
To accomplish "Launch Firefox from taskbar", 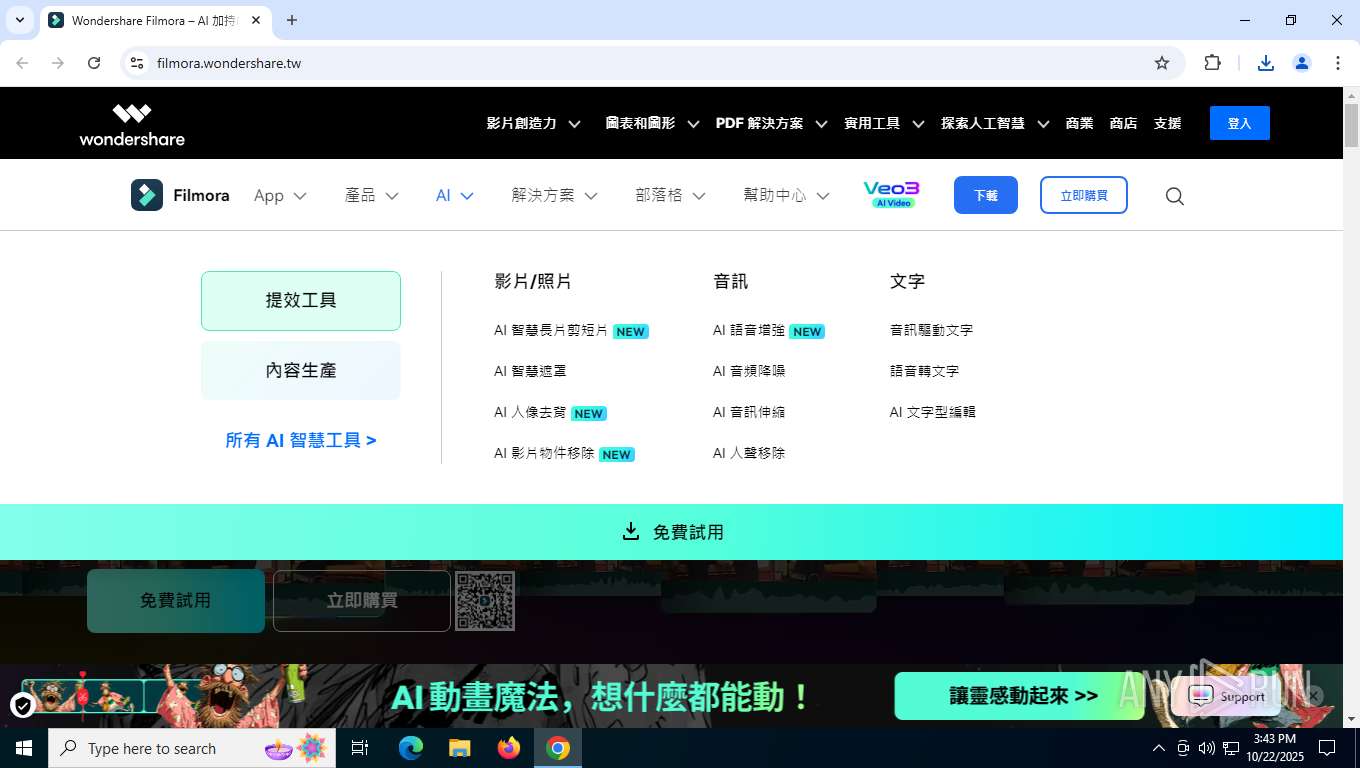I will [509, 748].
